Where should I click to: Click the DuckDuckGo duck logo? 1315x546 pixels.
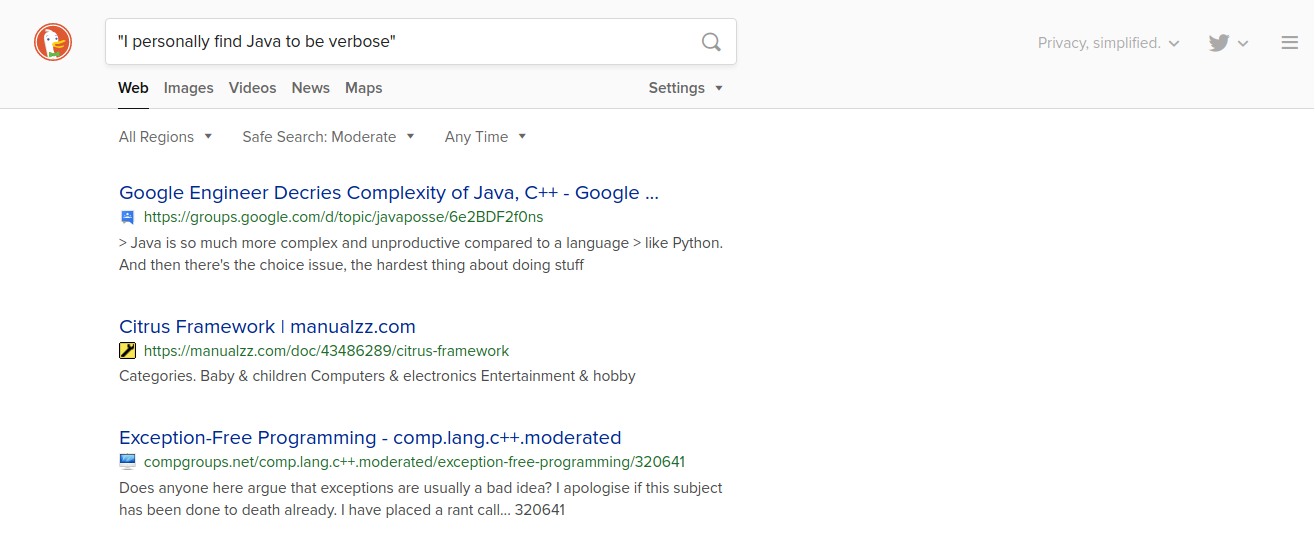click(x=53, y=42)
